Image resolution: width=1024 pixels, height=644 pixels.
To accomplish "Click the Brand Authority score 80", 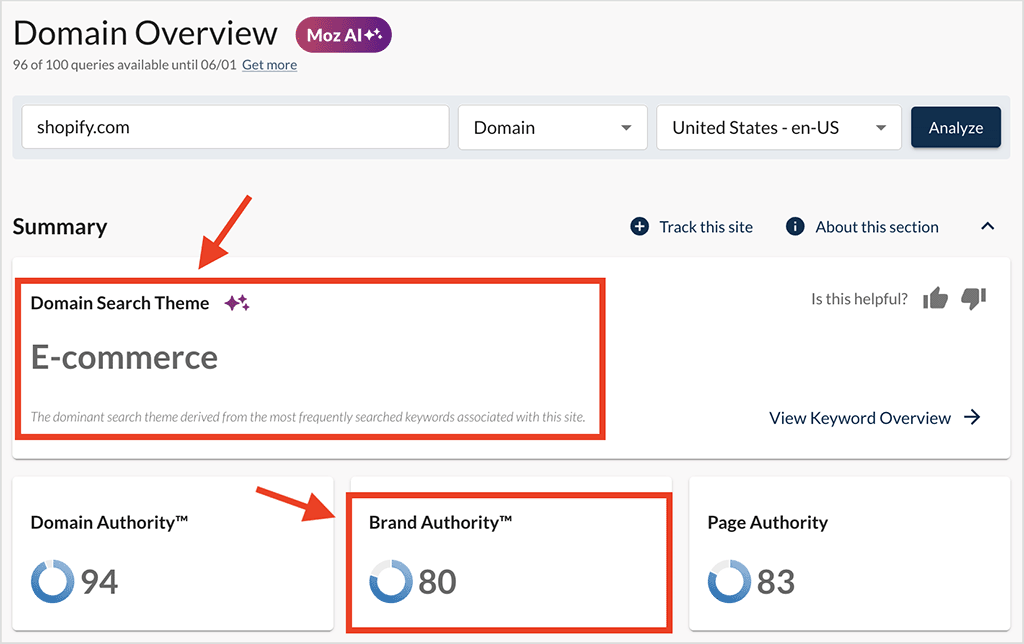I will tap(438, 581).
